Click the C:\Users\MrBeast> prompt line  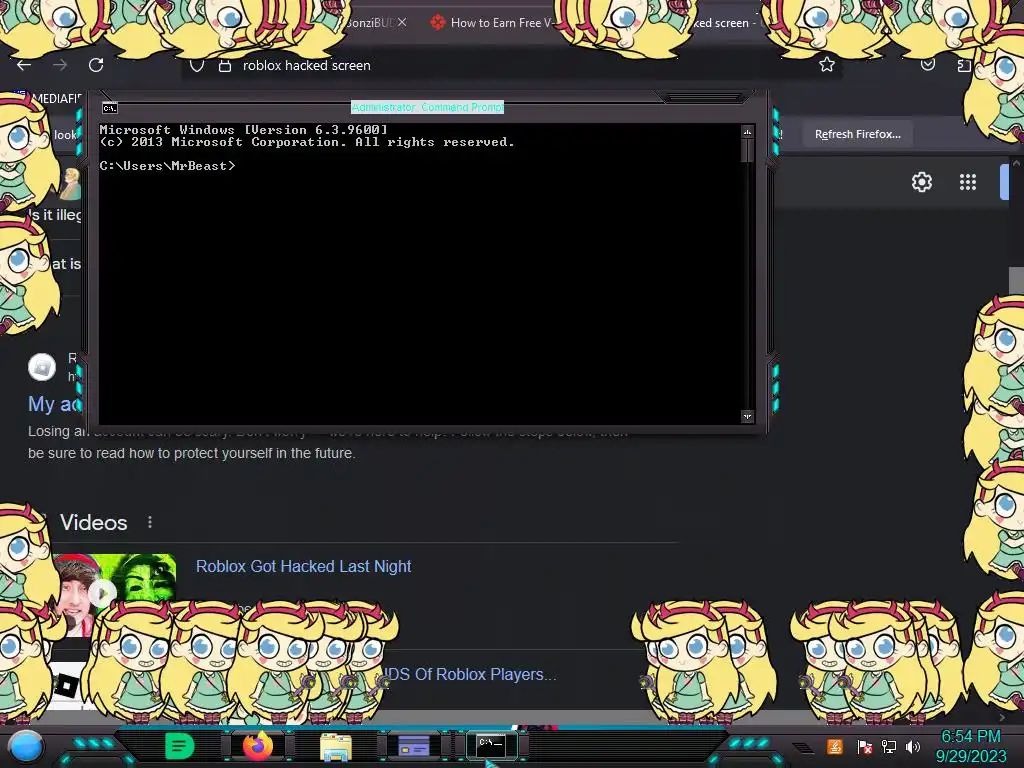[x=167, y=166]
